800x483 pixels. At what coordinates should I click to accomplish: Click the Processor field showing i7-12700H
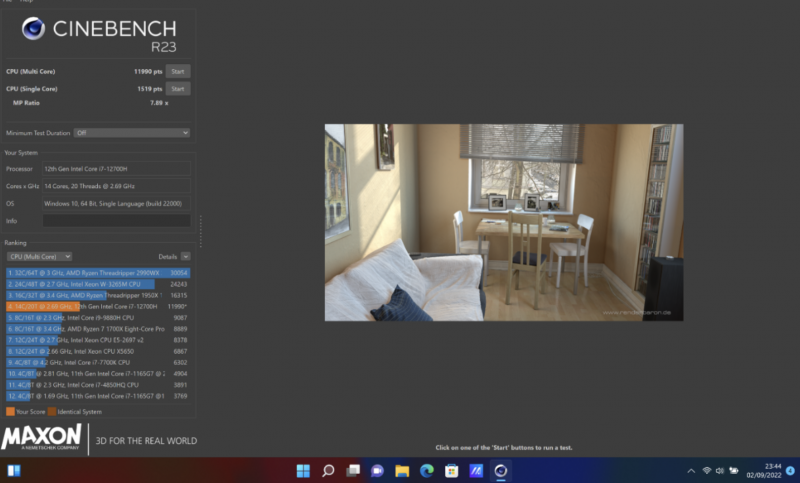pyautogui.click(x=116, y=169)
